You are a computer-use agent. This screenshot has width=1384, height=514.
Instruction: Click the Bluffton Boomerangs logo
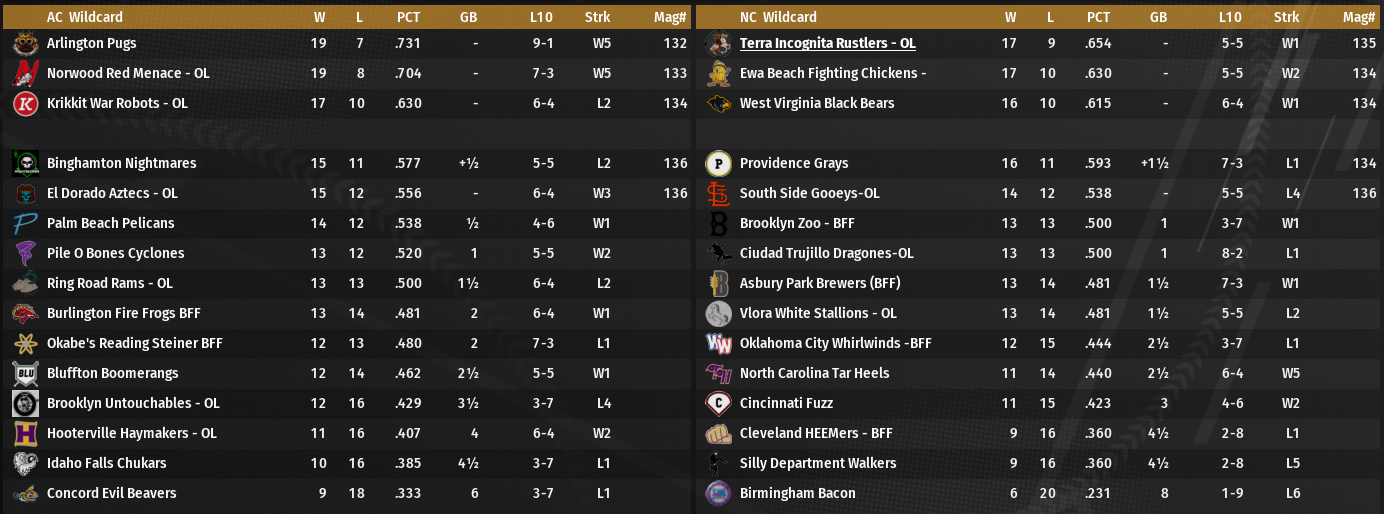26,374
